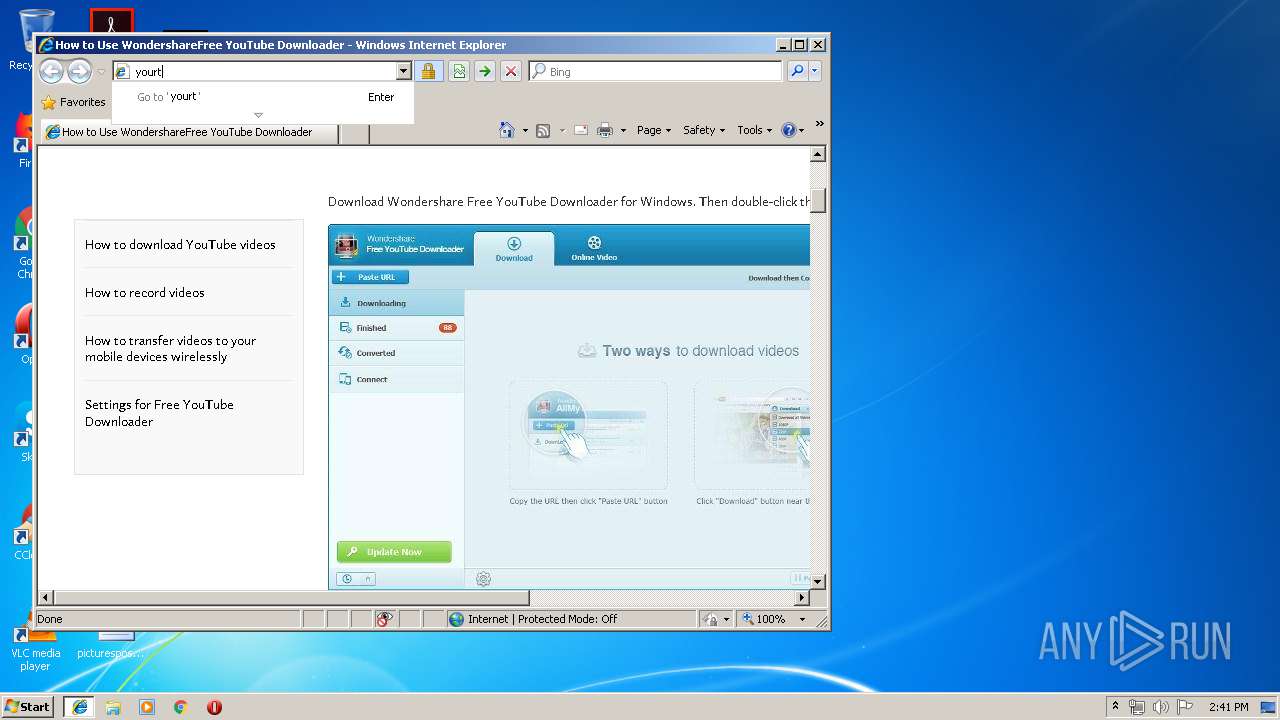Open How to download YouTube videos

180,244
